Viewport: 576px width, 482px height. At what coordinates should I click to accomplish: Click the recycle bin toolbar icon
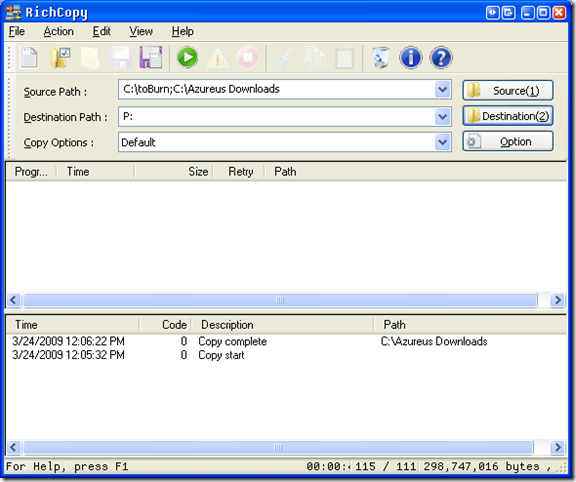click(381, 57)
